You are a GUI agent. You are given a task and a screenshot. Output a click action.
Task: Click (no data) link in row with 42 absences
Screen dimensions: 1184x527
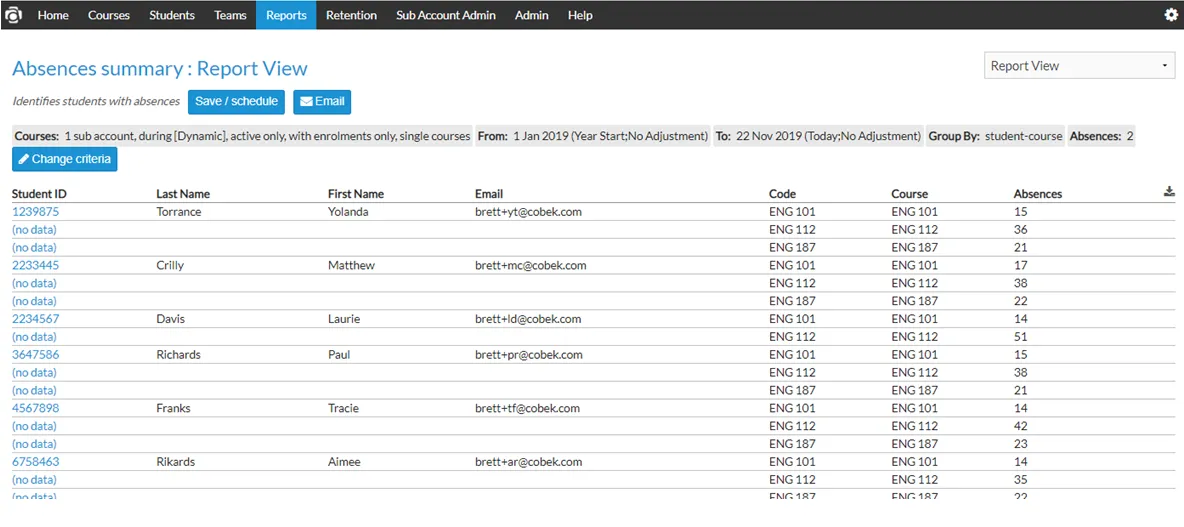coord(35,427)
